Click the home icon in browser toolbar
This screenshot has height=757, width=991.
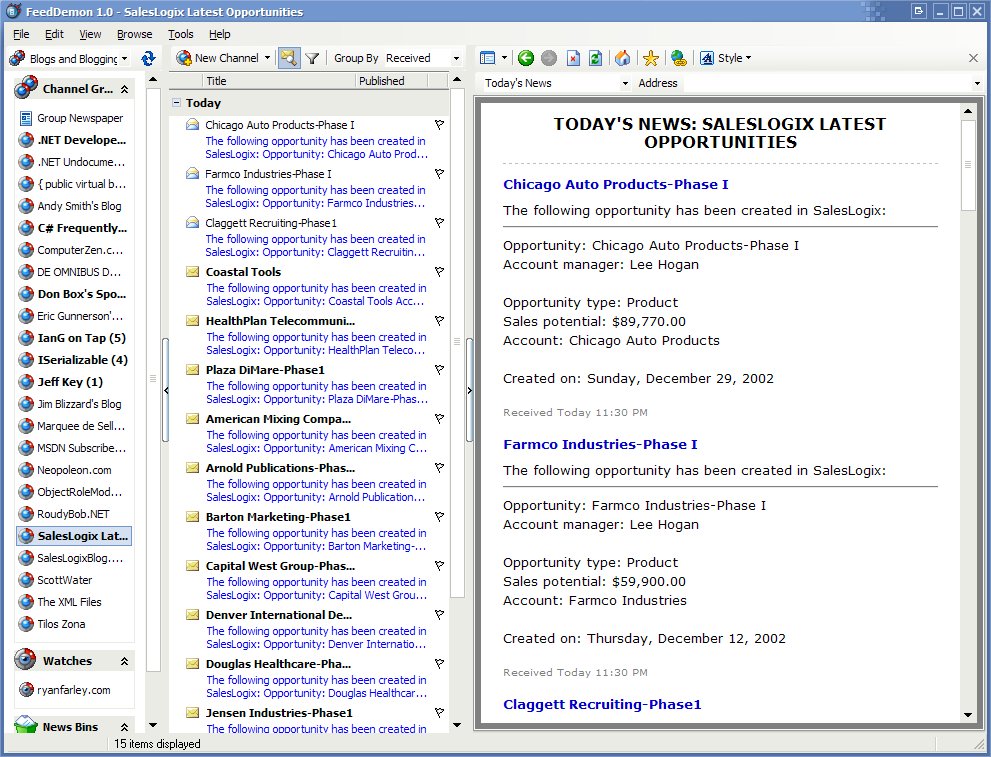[623, 58]
